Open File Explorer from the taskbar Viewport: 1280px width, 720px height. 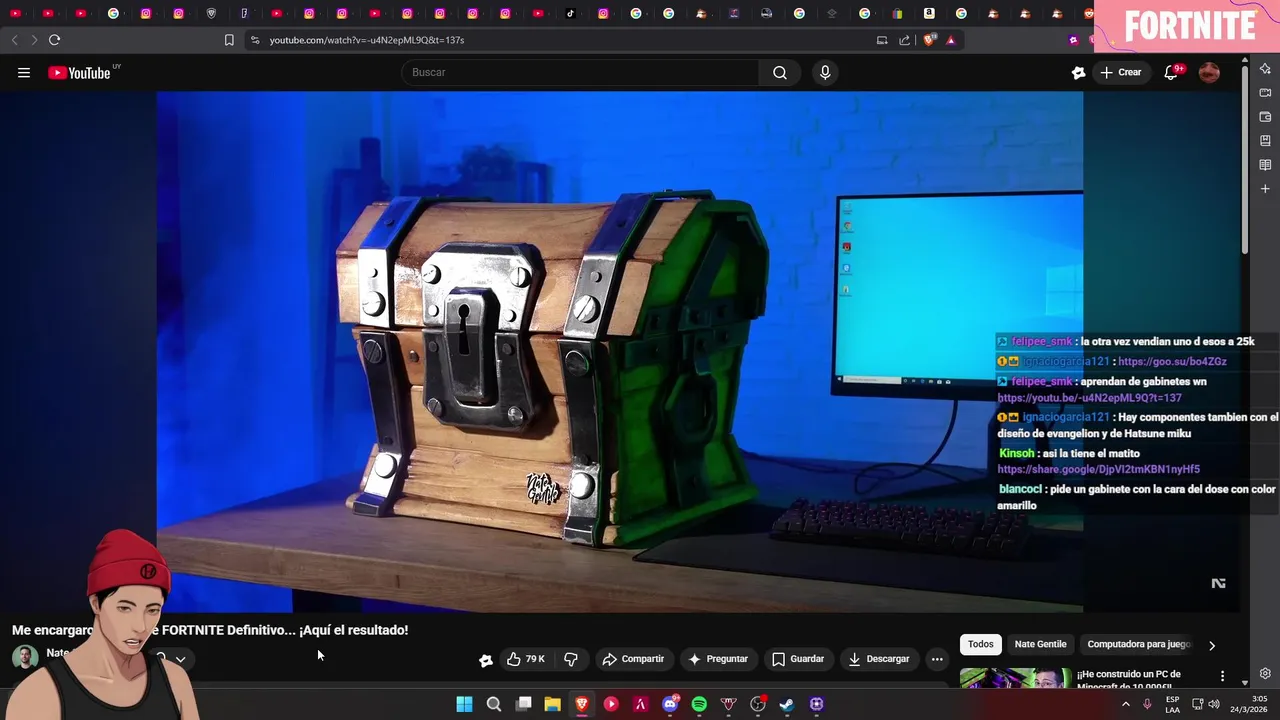(x=552, y=704)
